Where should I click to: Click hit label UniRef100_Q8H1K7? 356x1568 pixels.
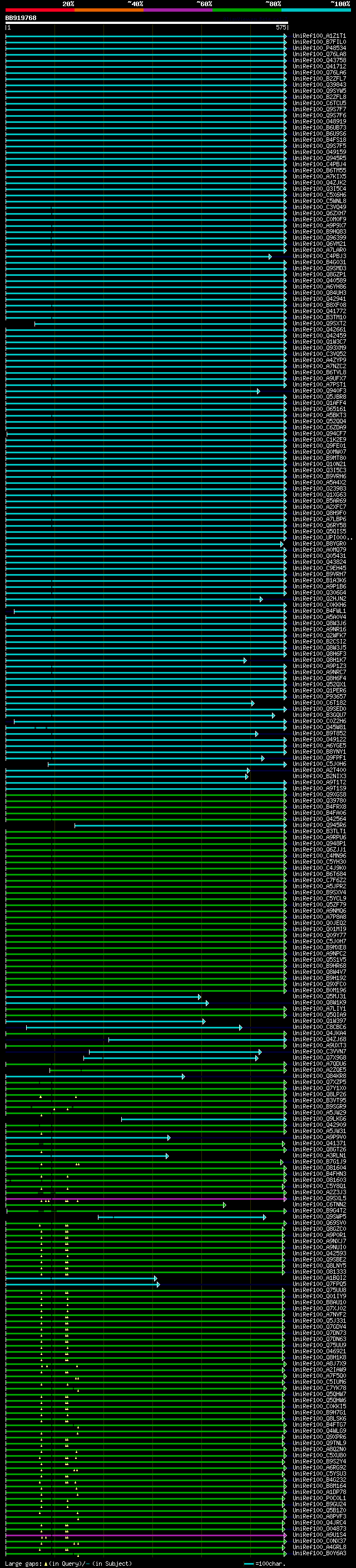coord(319,660)
